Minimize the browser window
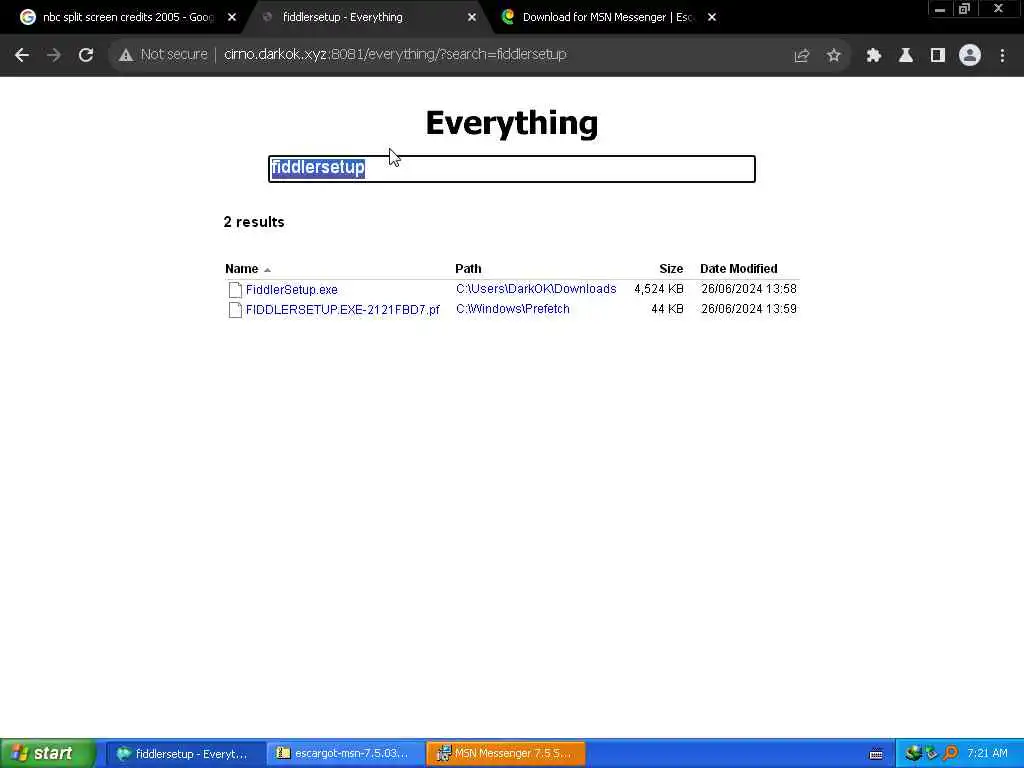Screen dimensions: 1024x768 (x=940, y=9)
